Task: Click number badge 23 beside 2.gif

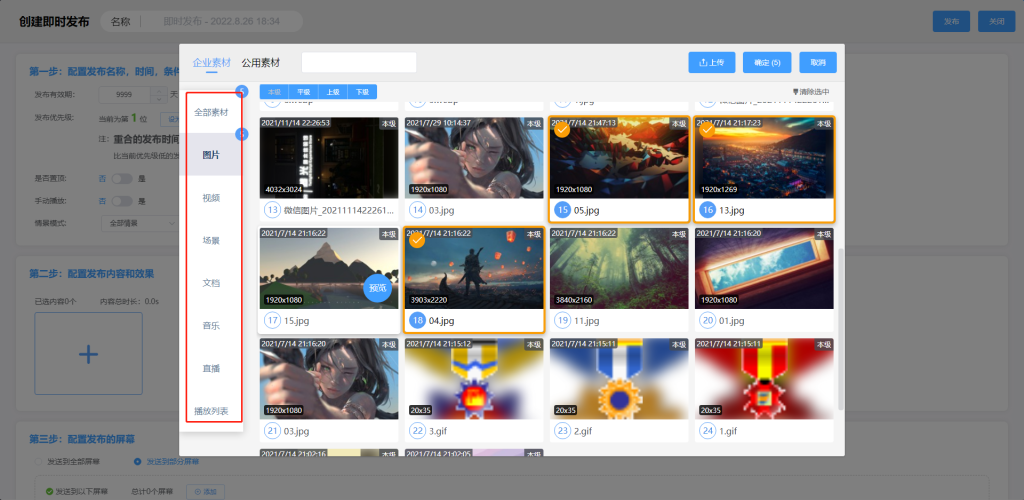Action: coord(562,431)
